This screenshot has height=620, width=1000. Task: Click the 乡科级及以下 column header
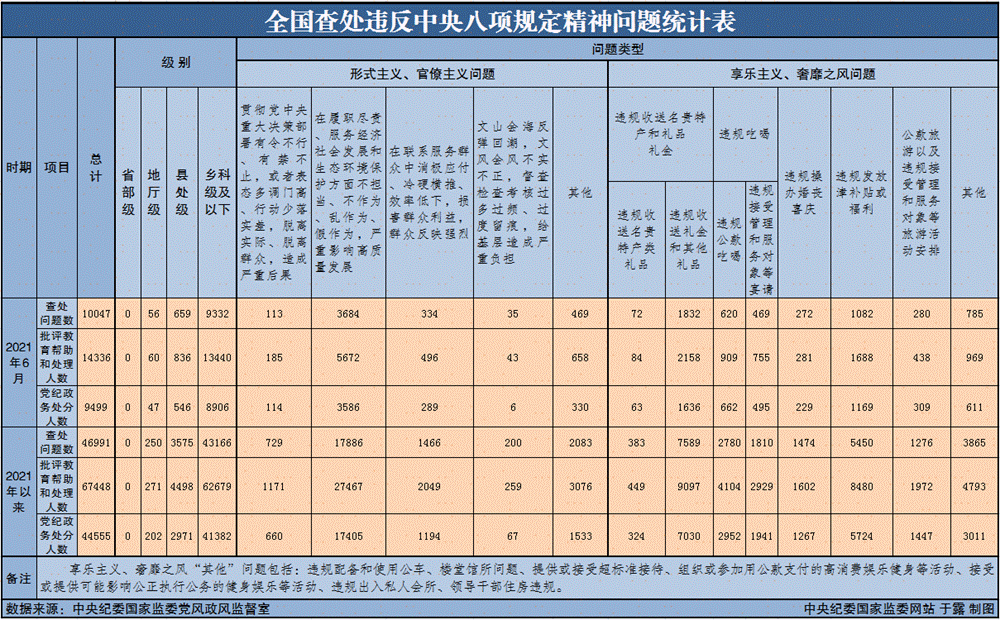(x=217, y=193)
